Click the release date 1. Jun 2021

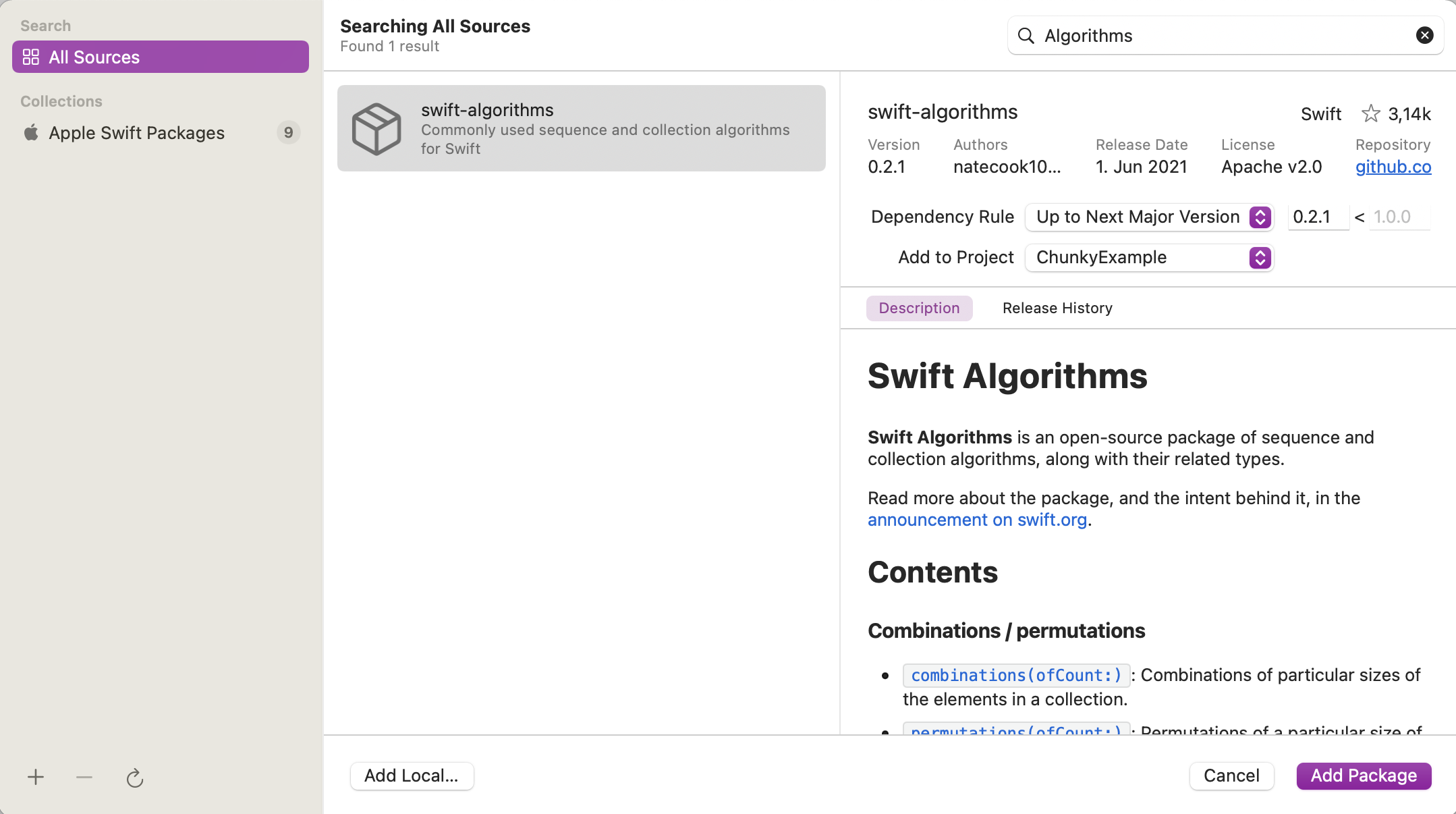pyautogui.click(x=1141, y=167)
